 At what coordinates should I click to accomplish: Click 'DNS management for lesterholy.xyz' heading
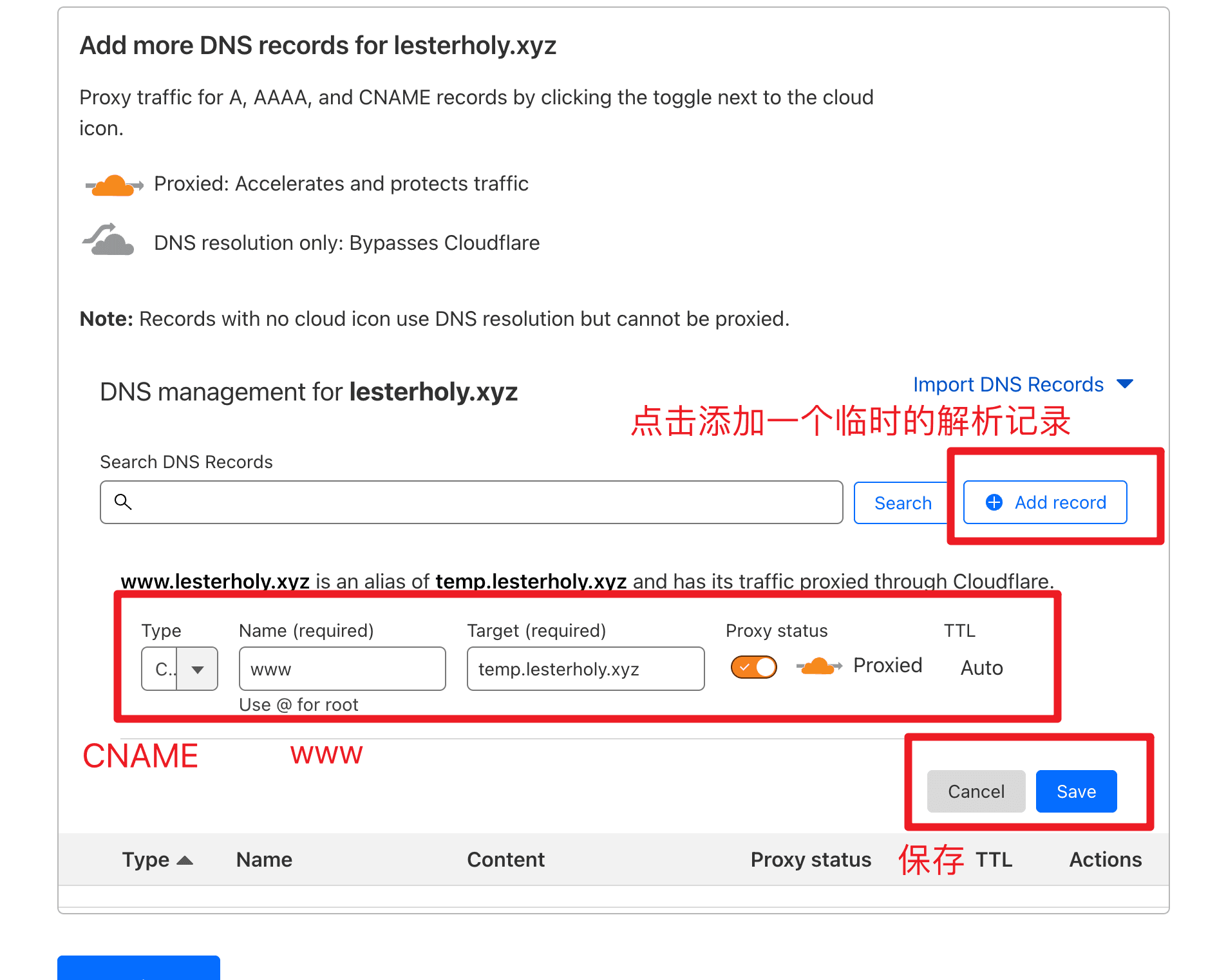point(308,392)
